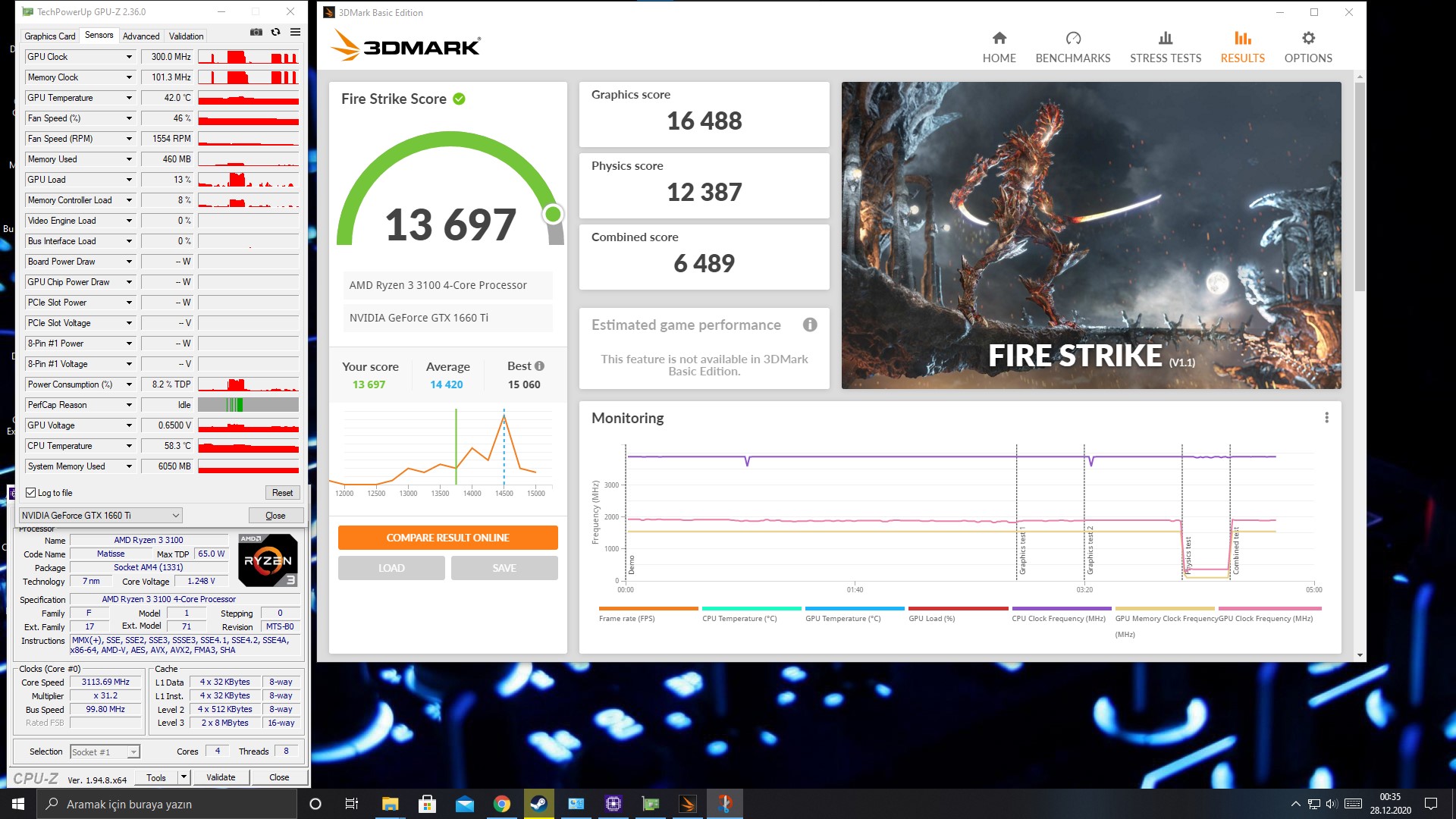Open GPU Clock sensor dropdown
This screenshot has width=1456, height=819.
(x=129, y=57)
